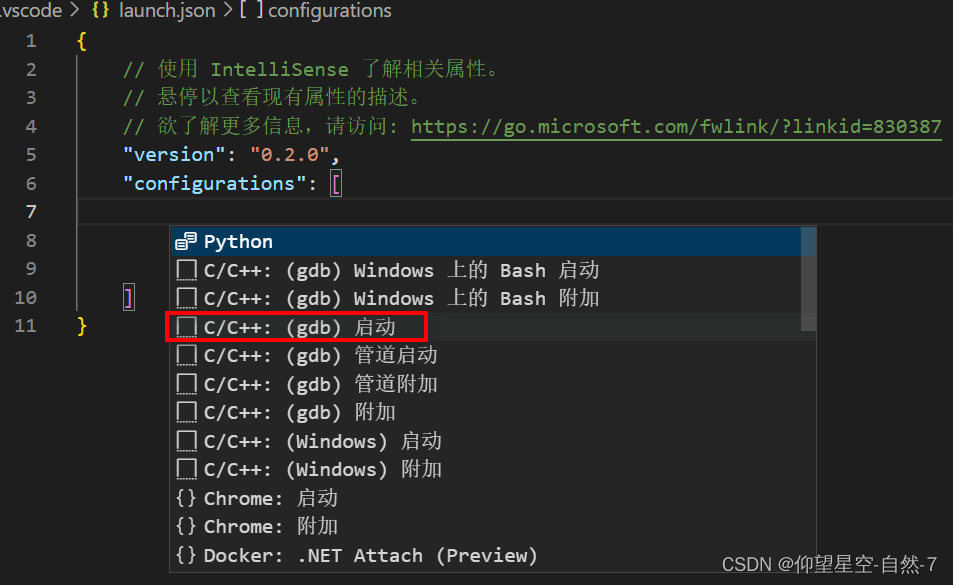Toggle the checkbox beside C/C++: (gdb) 启动
Viewport: 953px width, 585px height.
(x=186, y=326)
